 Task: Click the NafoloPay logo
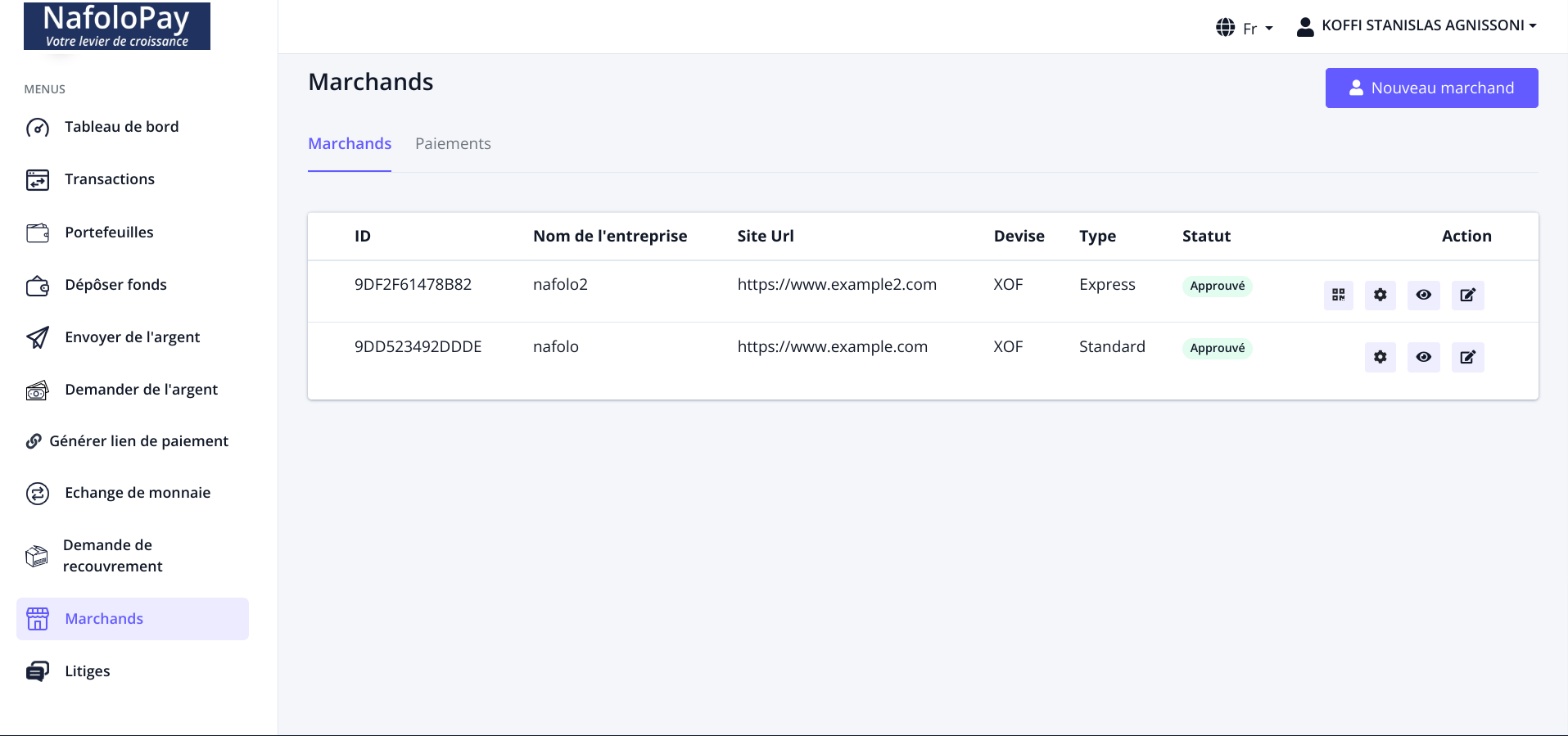pos(117,25)
